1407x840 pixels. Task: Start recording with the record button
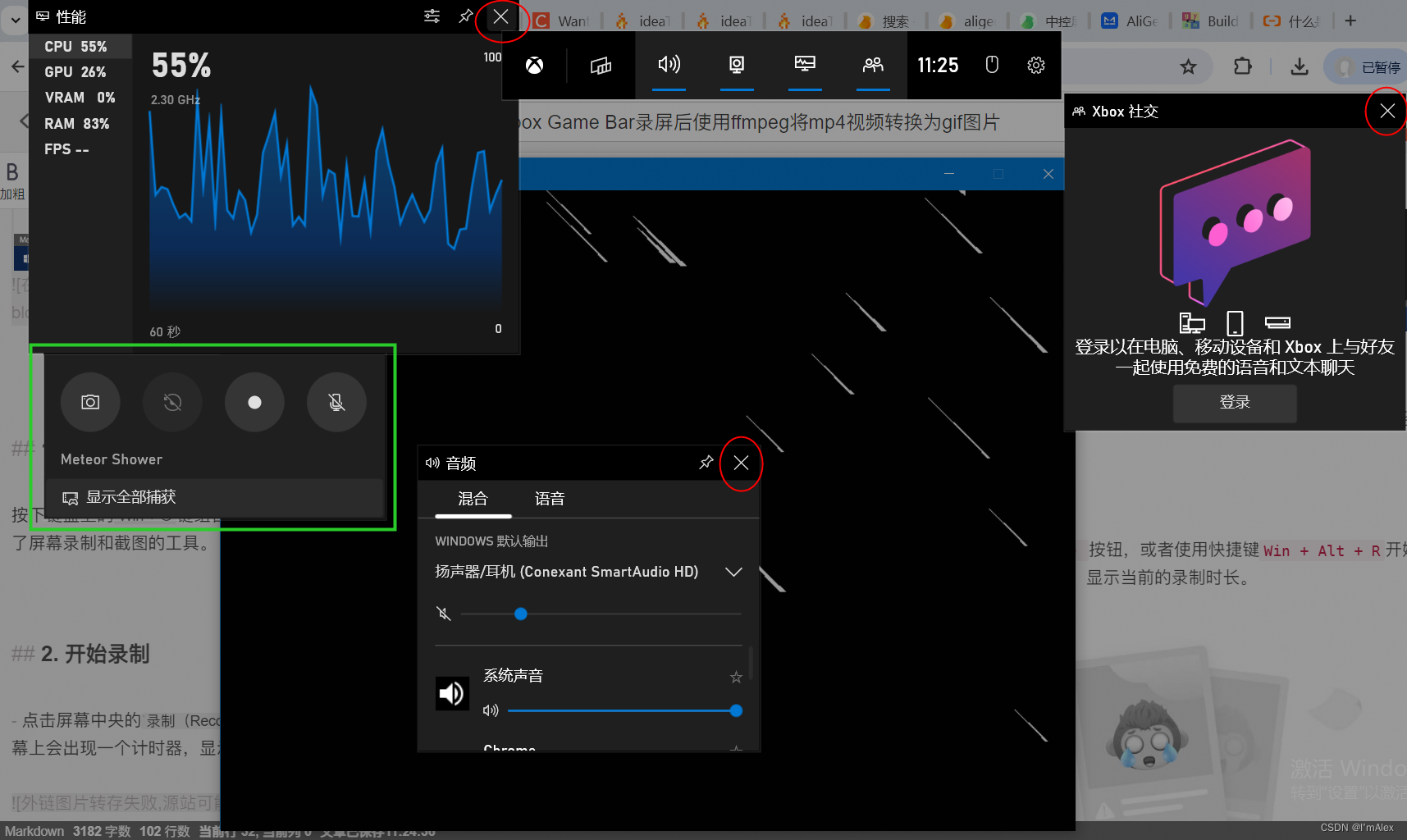(x=254, y=402)
